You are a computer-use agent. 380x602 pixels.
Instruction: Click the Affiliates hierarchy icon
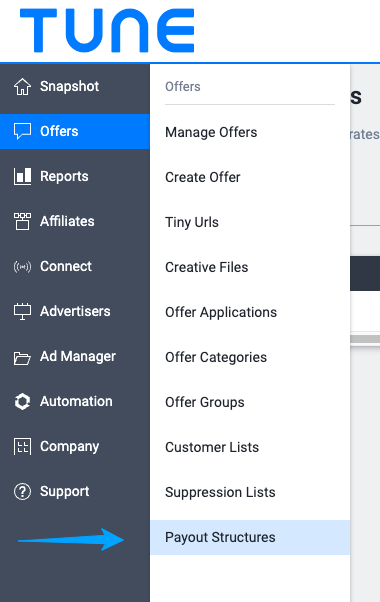pyautogui.click(x=22, y=221)
